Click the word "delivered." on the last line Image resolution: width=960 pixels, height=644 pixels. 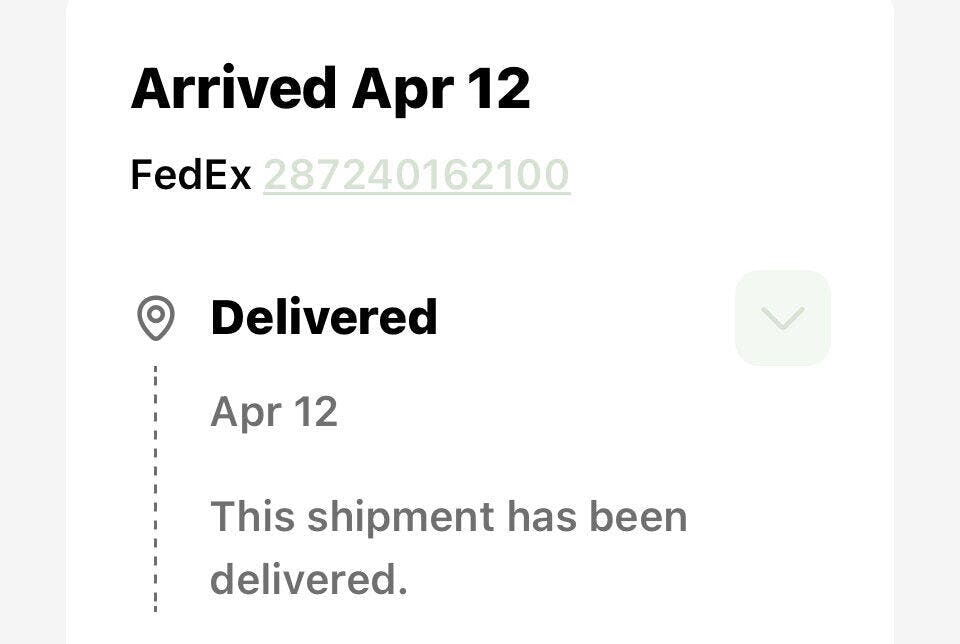point(308,579)
